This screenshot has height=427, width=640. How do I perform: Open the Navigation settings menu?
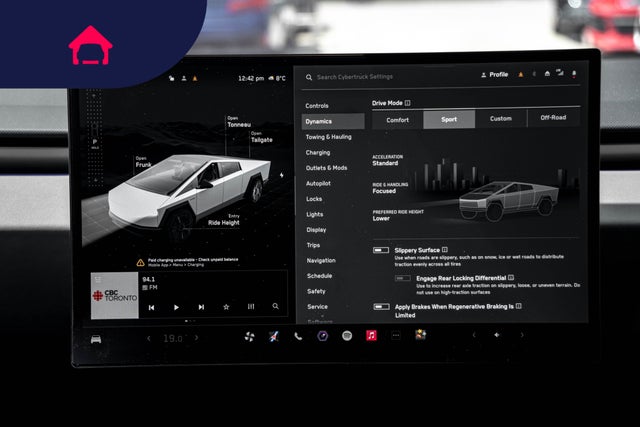(321, 260)
